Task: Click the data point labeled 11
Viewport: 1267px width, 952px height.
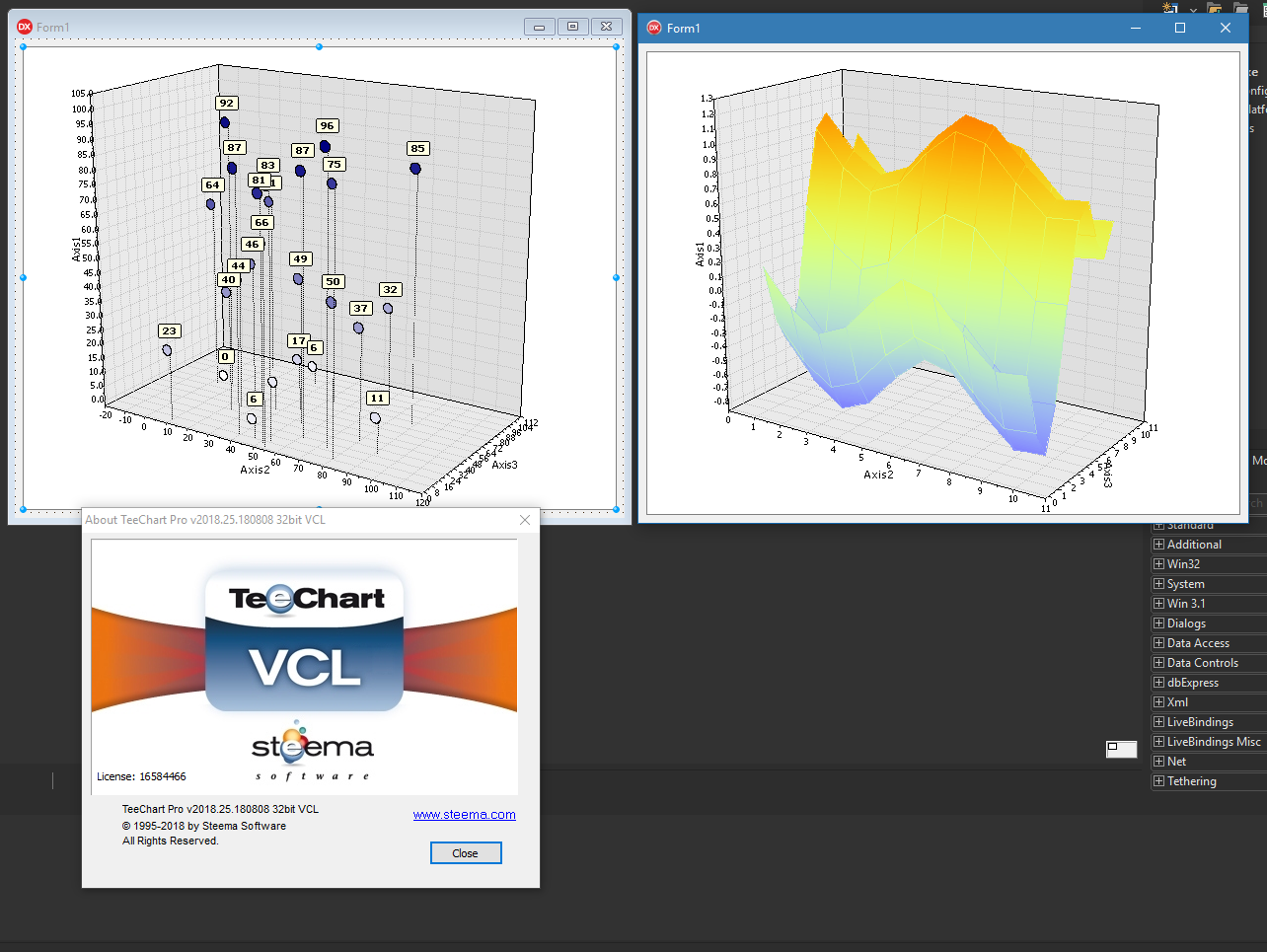Action: coord(375,418)
